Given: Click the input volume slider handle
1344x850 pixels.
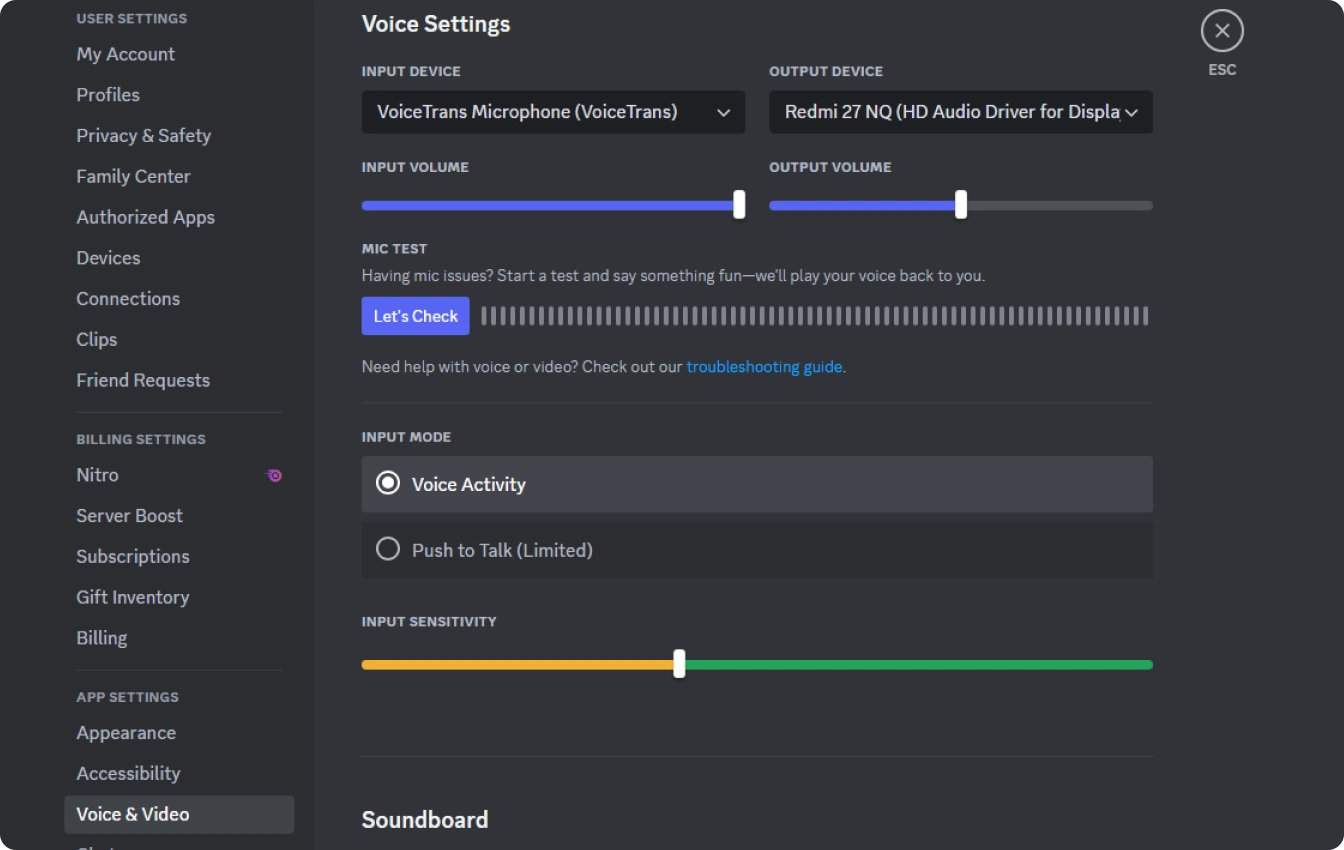Looking at the screenshot, I should point(739,205).
